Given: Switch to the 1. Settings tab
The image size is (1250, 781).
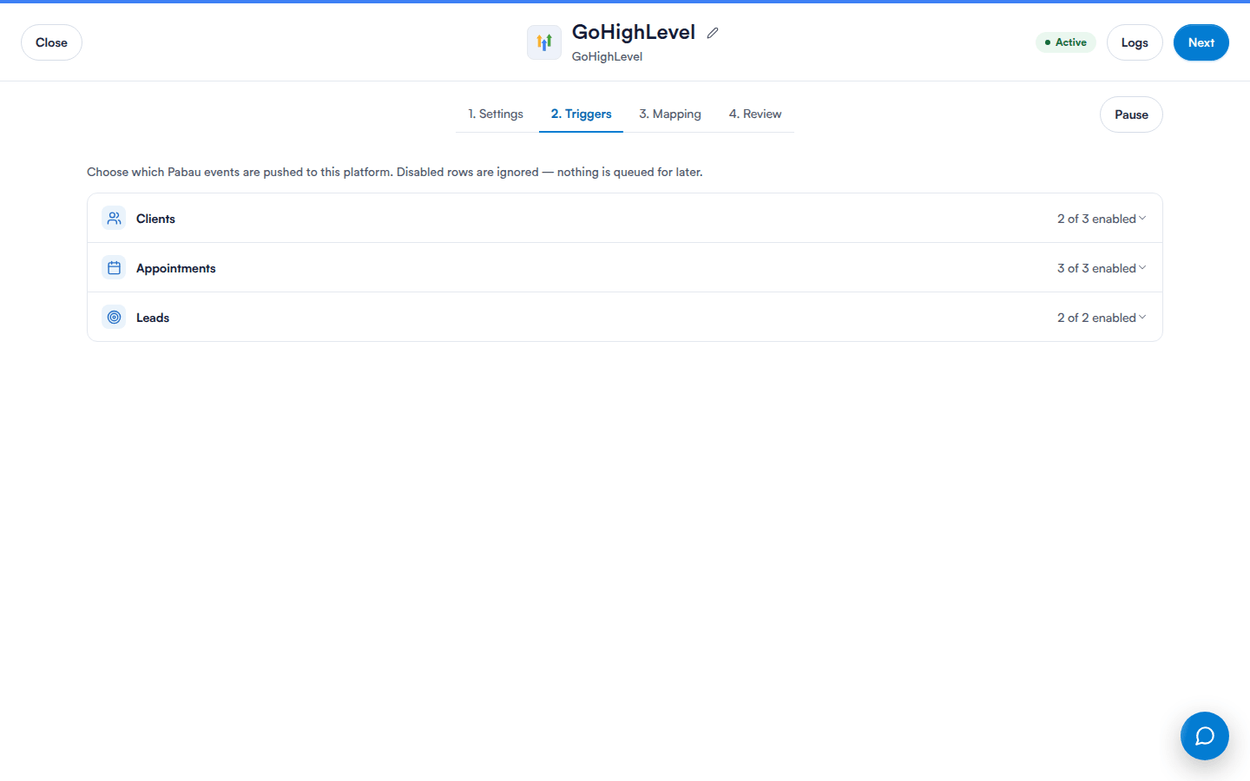Looking at the screenshot, I should click(x=495, y=114).
